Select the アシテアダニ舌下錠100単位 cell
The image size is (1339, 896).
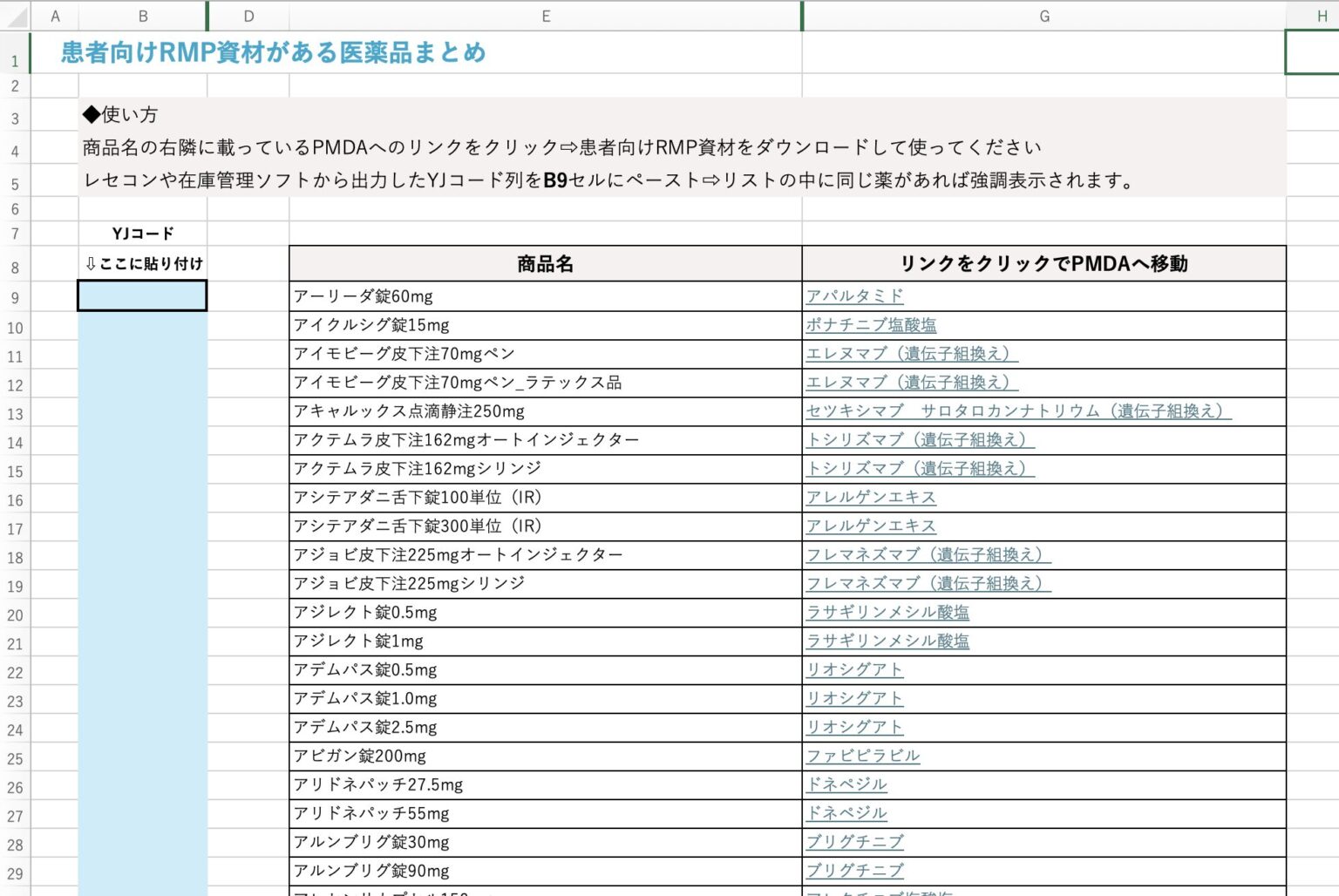coord(546,497)
